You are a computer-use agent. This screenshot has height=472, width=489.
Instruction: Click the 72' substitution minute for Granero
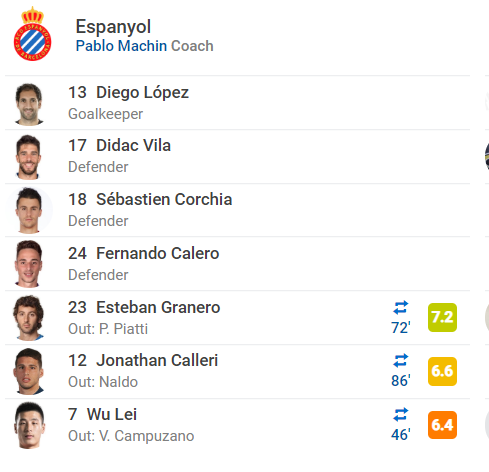tap(401, 328)
